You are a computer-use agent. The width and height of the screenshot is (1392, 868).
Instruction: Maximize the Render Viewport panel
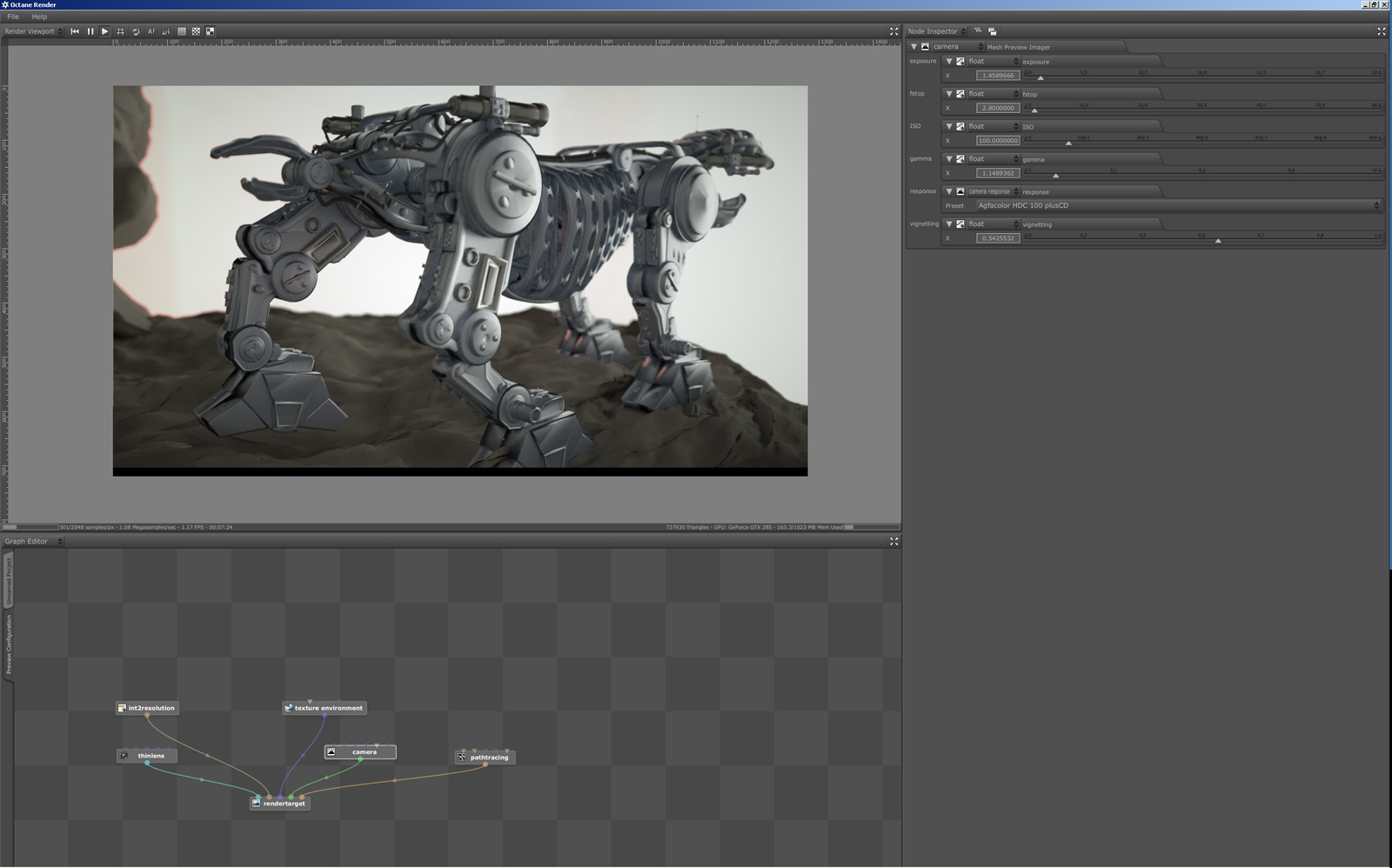(x=893, y=31)
